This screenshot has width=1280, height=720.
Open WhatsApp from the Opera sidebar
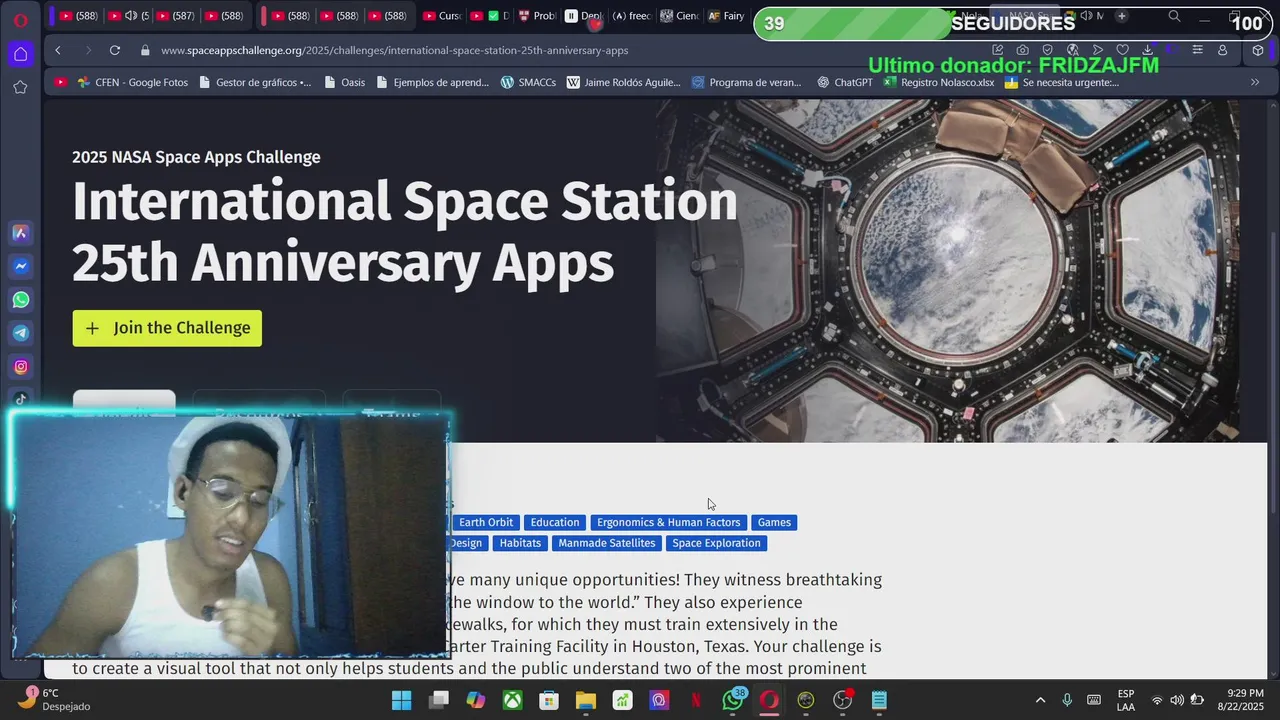click(20, 300)
